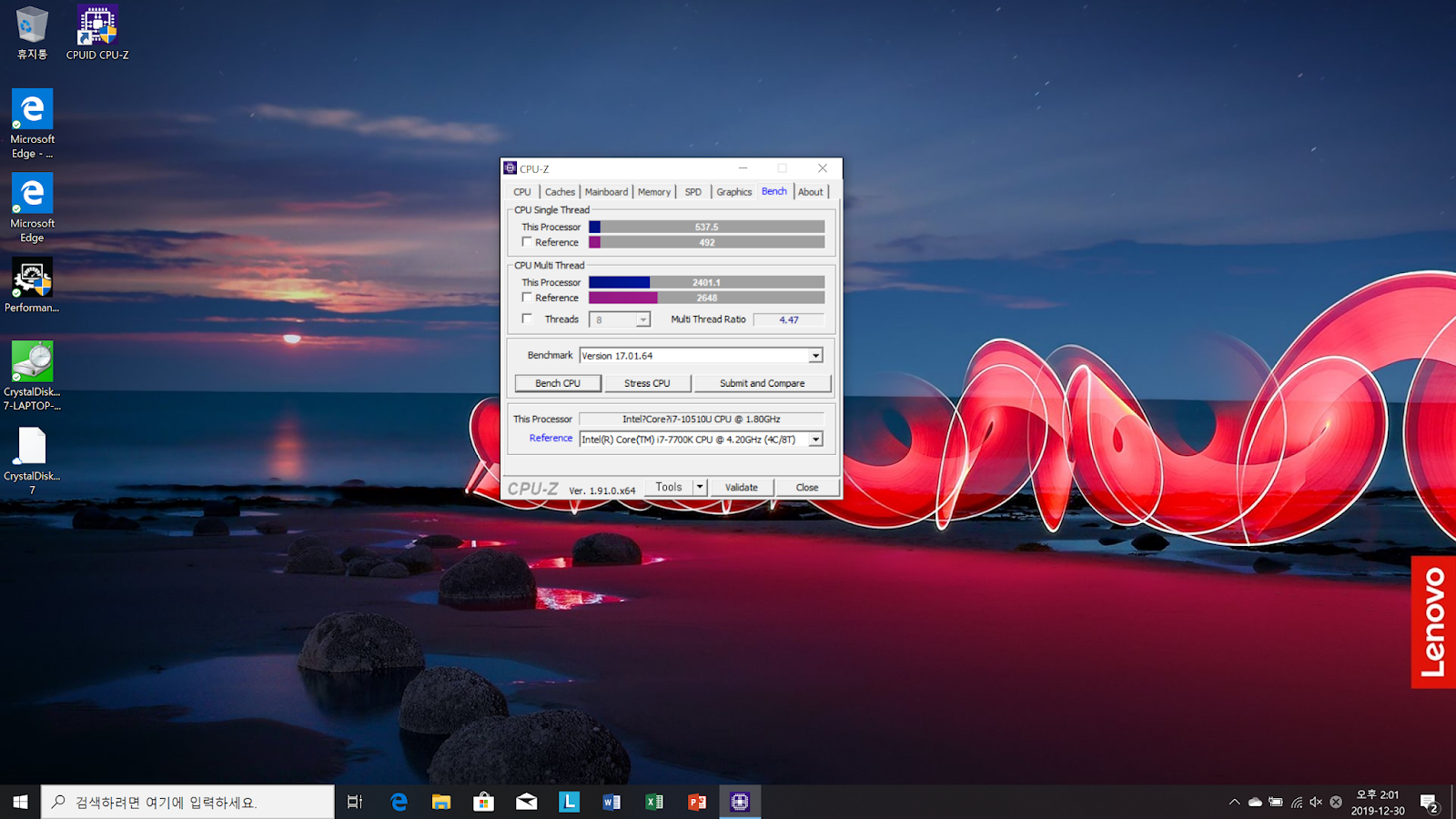Viewport: 1456px width, 819px height.
Task: Open the Mail app on the taskbar
Action: point(527,802)
